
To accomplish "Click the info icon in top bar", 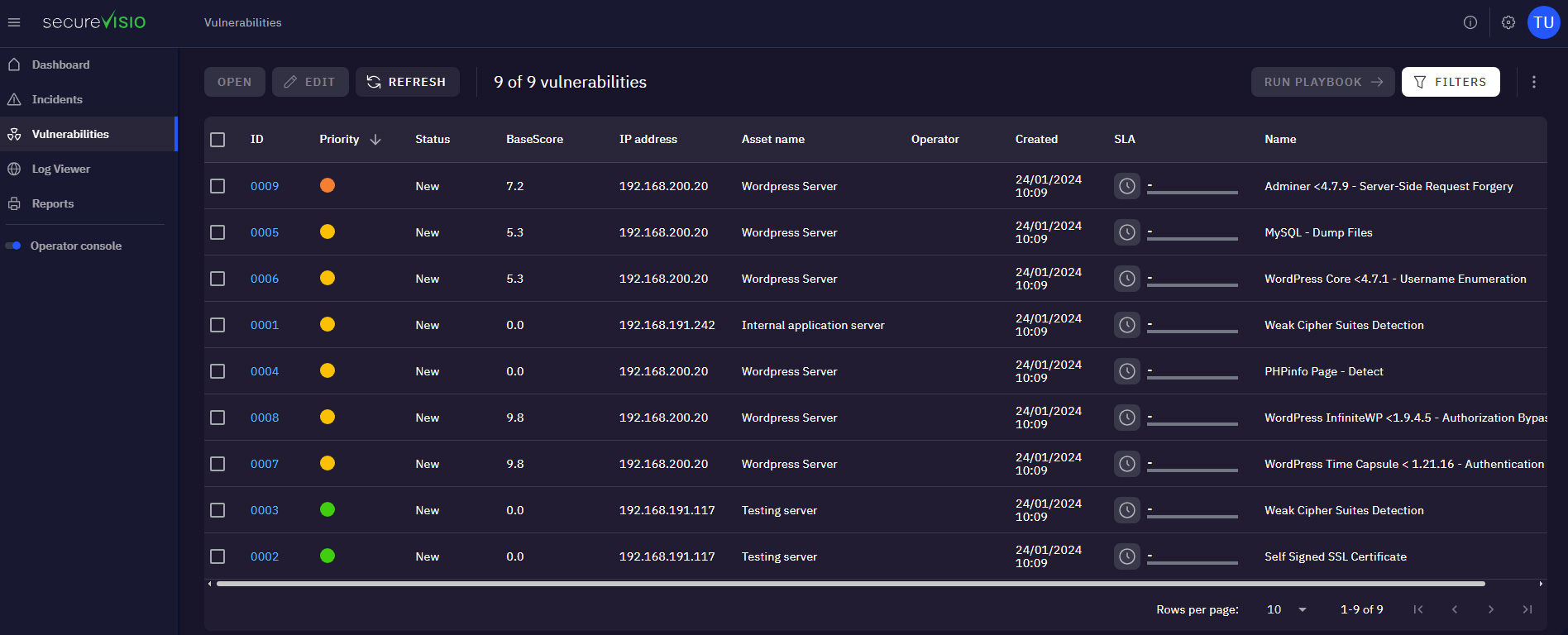I will click(1470, 22).
